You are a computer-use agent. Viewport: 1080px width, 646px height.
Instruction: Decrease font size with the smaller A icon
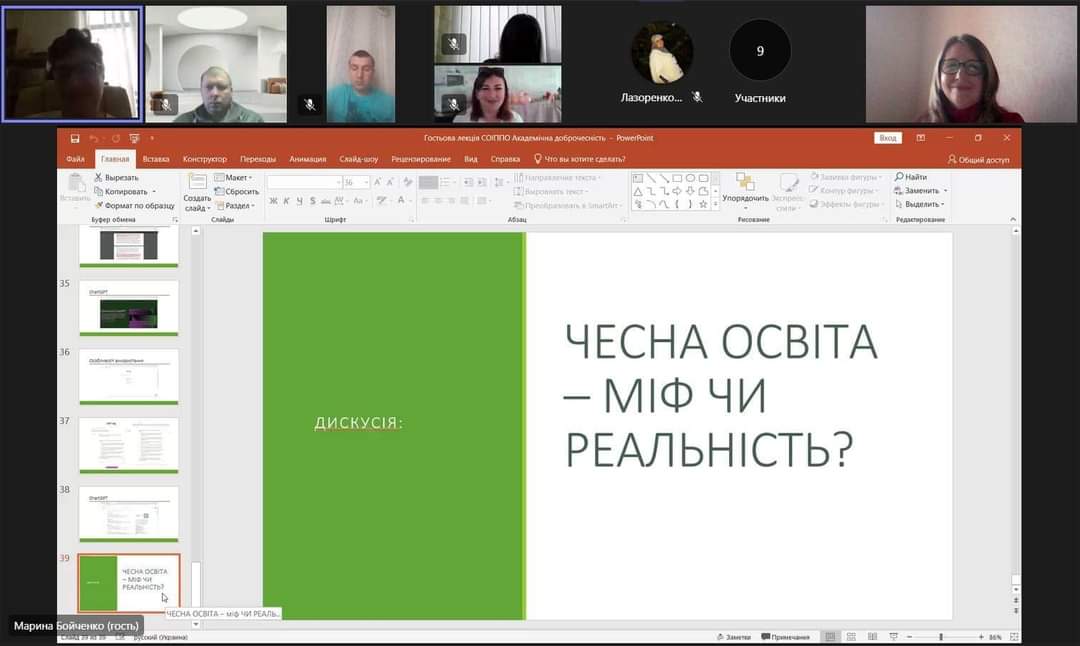point(390,182)
